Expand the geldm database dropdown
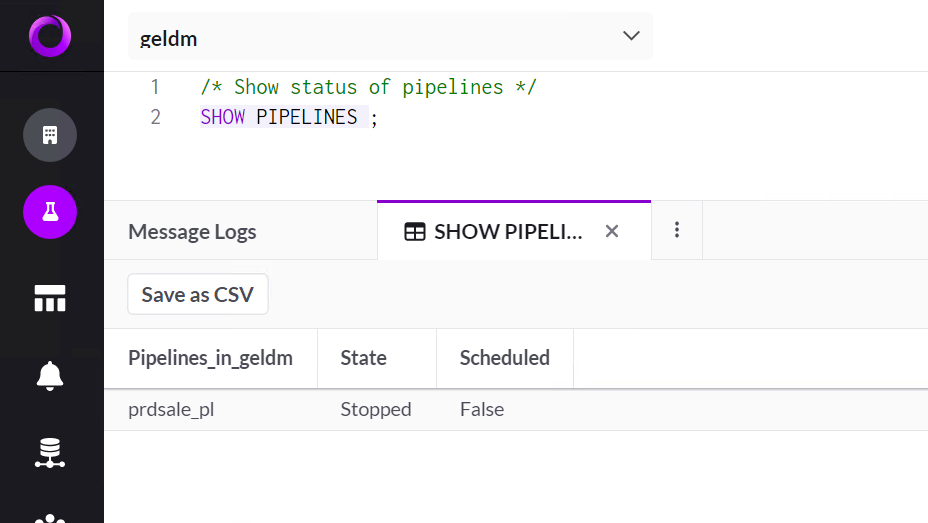 coord(631,37)
